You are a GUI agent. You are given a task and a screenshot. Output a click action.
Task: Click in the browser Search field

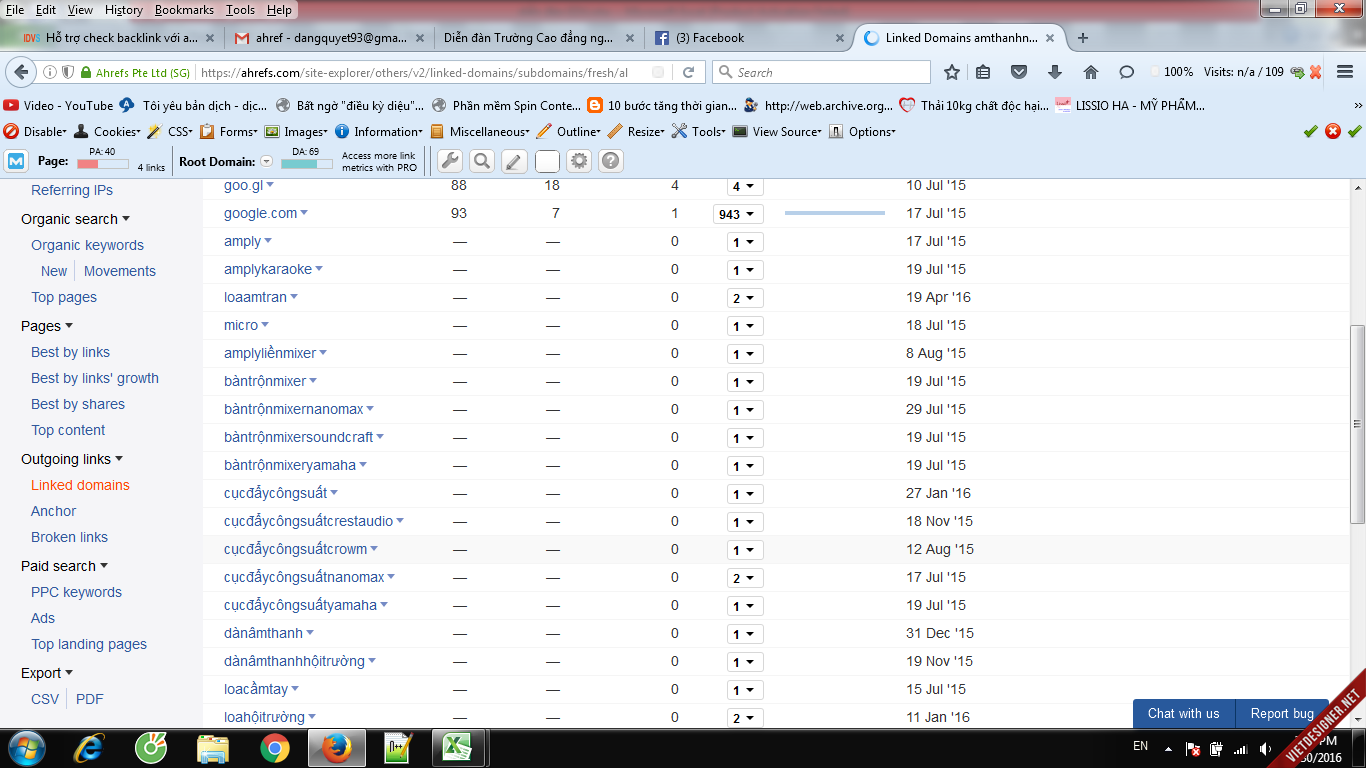(x=821, y=72)
